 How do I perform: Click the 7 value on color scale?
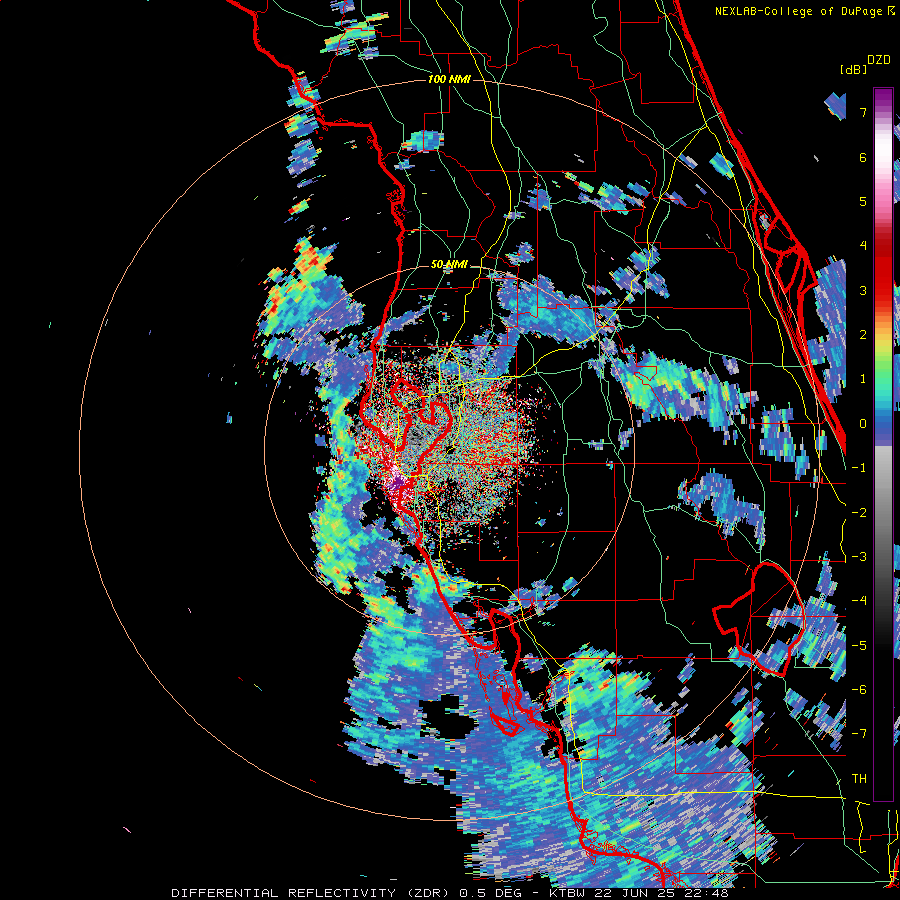(x=863, y=112)
